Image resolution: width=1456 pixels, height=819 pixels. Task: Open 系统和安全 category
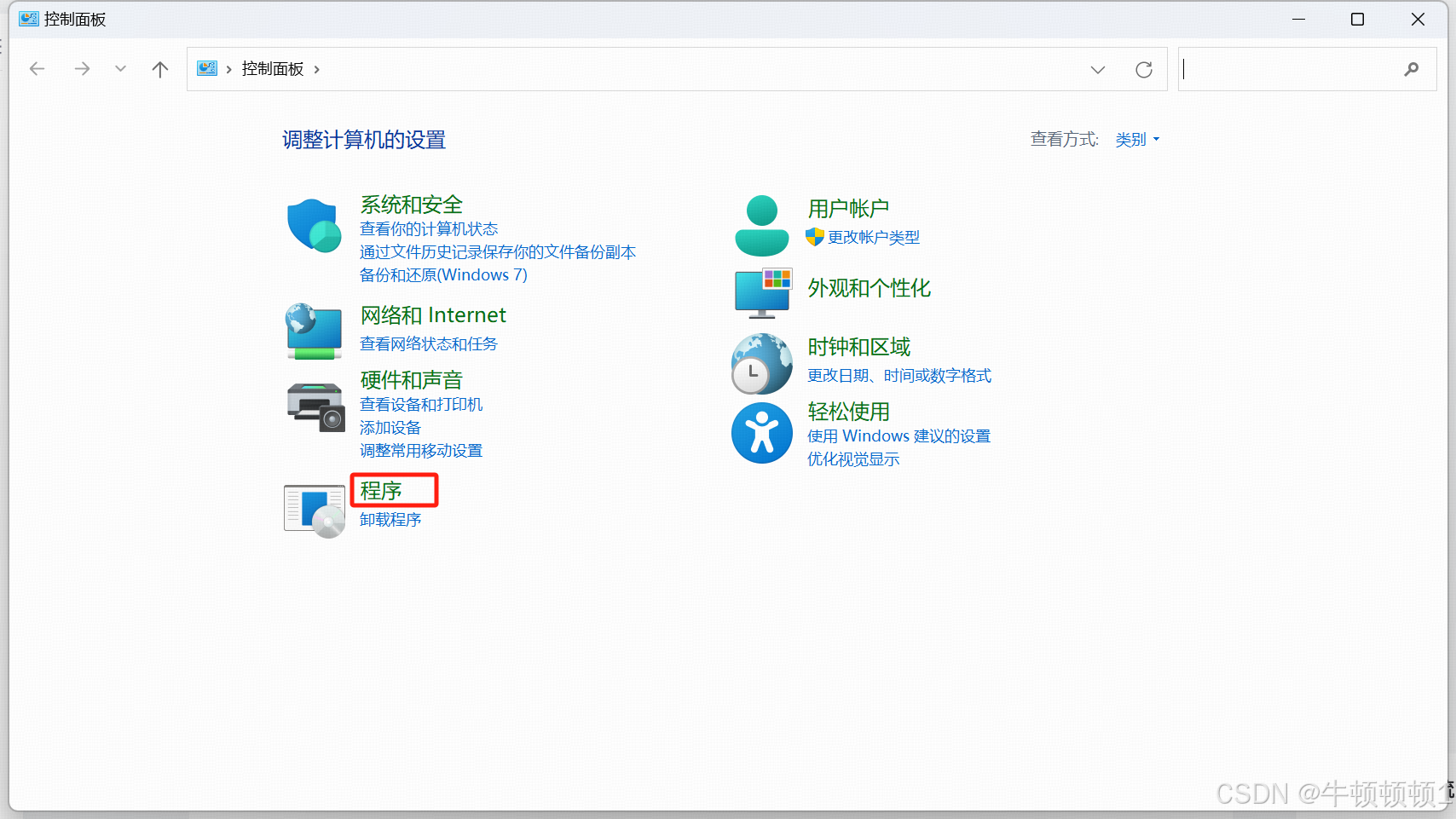[x=411, y=205]
